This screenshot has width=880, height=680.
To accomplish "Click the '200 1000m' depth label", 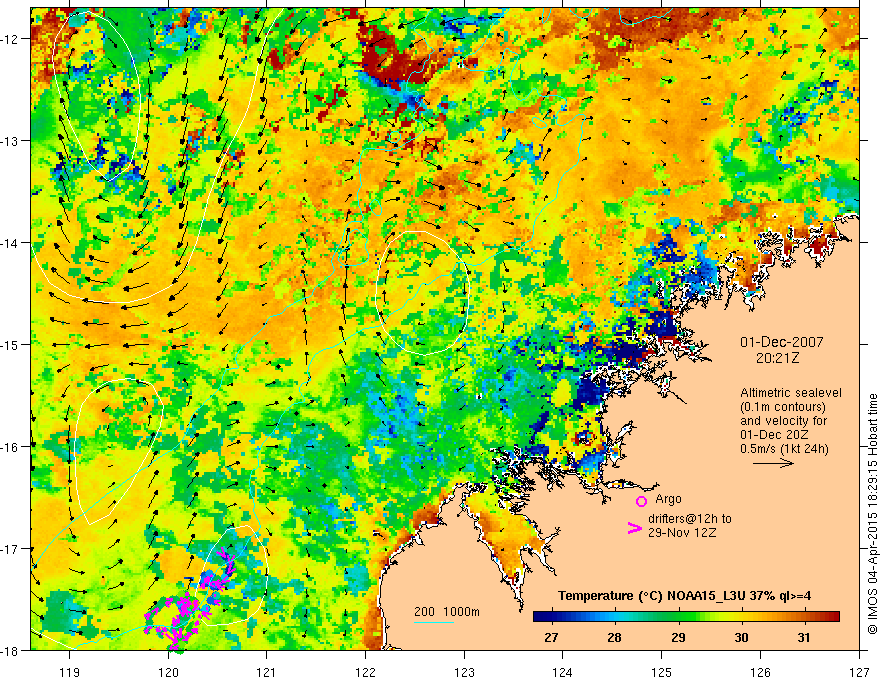I will (x=447, y=612).
